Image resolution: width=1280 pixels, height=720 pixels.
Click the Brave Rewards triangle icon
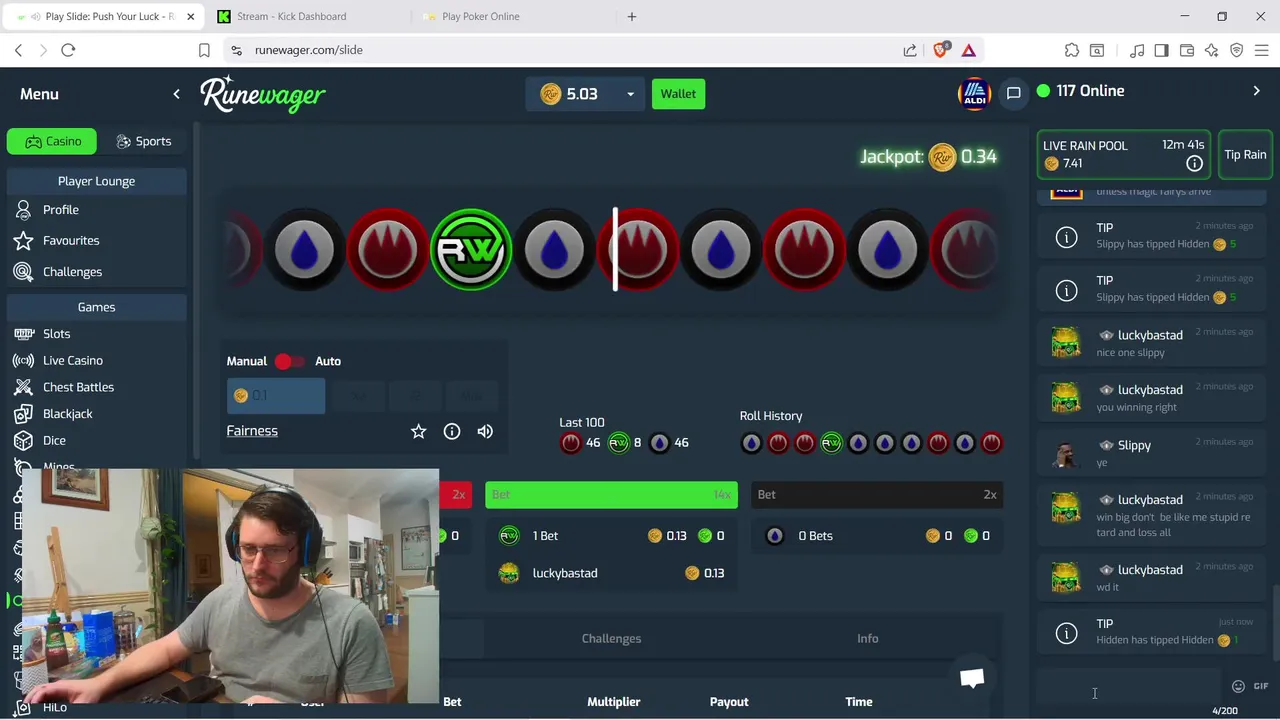969,50
